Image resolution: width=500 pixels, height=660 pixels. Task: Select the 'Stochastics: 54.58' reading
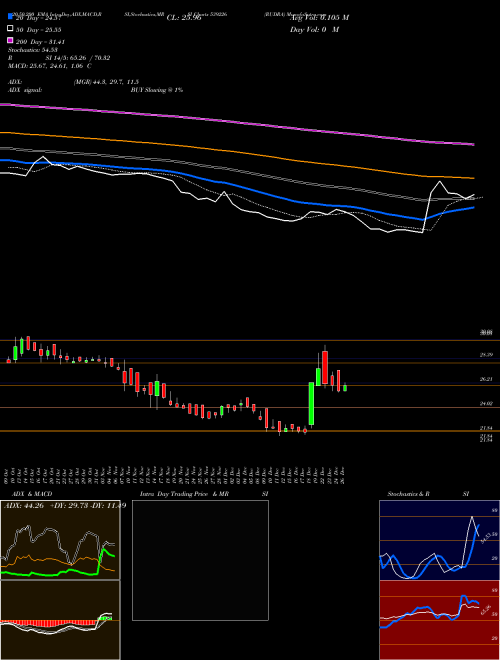pyautogui.click(x=32, y=50)
